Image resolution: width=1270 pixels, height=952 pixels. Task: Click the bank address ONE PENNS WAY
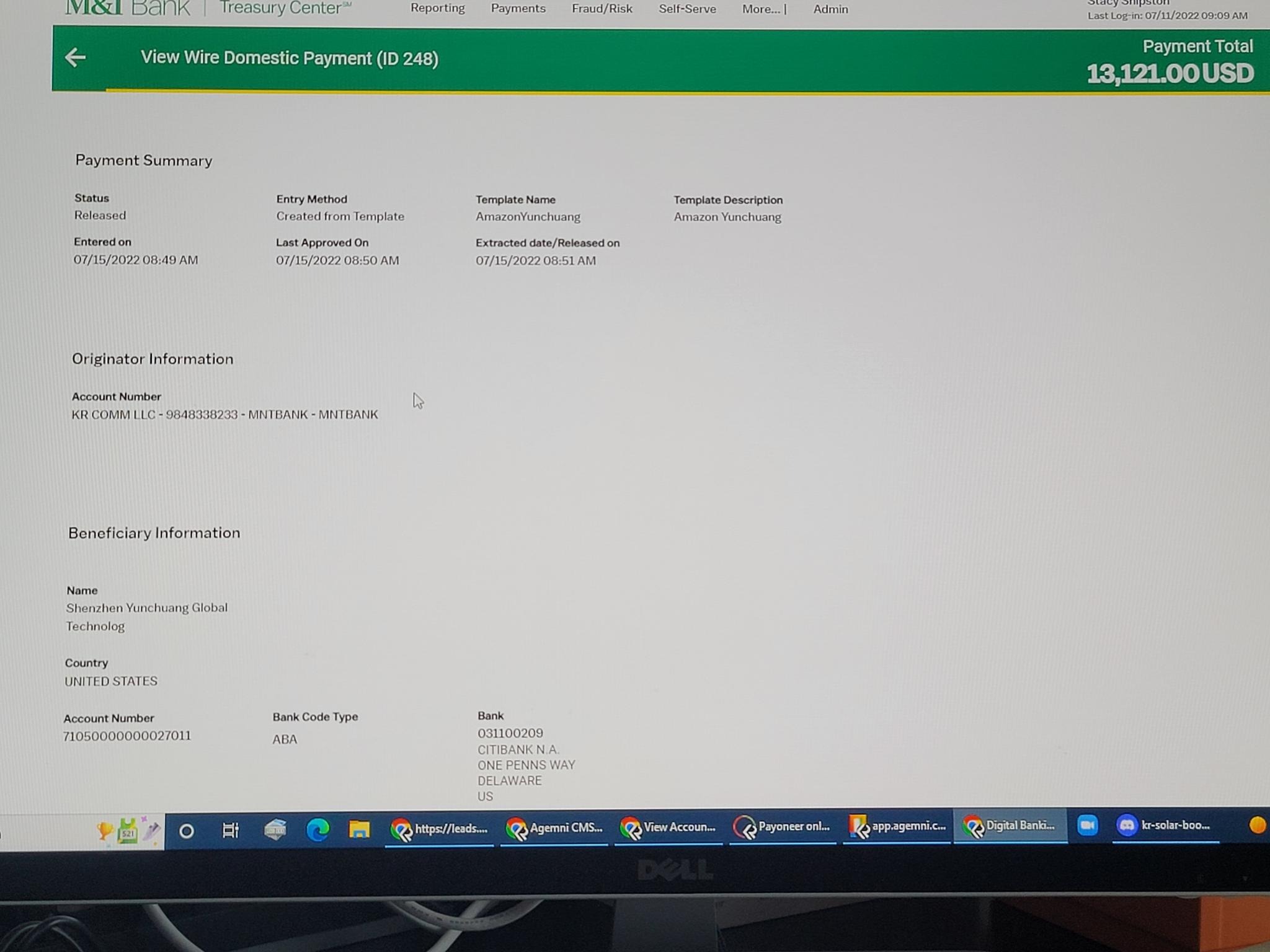526,765
